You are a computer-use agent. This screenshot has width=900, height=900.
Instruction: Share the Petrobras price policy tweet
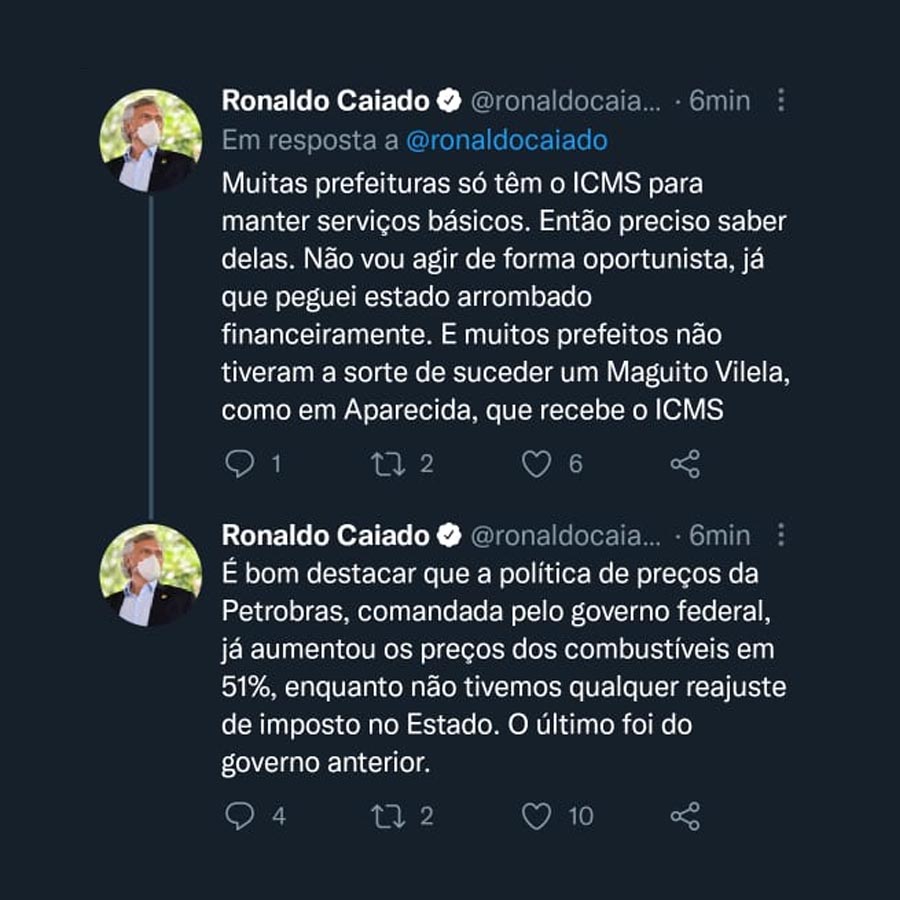point(685,816)
